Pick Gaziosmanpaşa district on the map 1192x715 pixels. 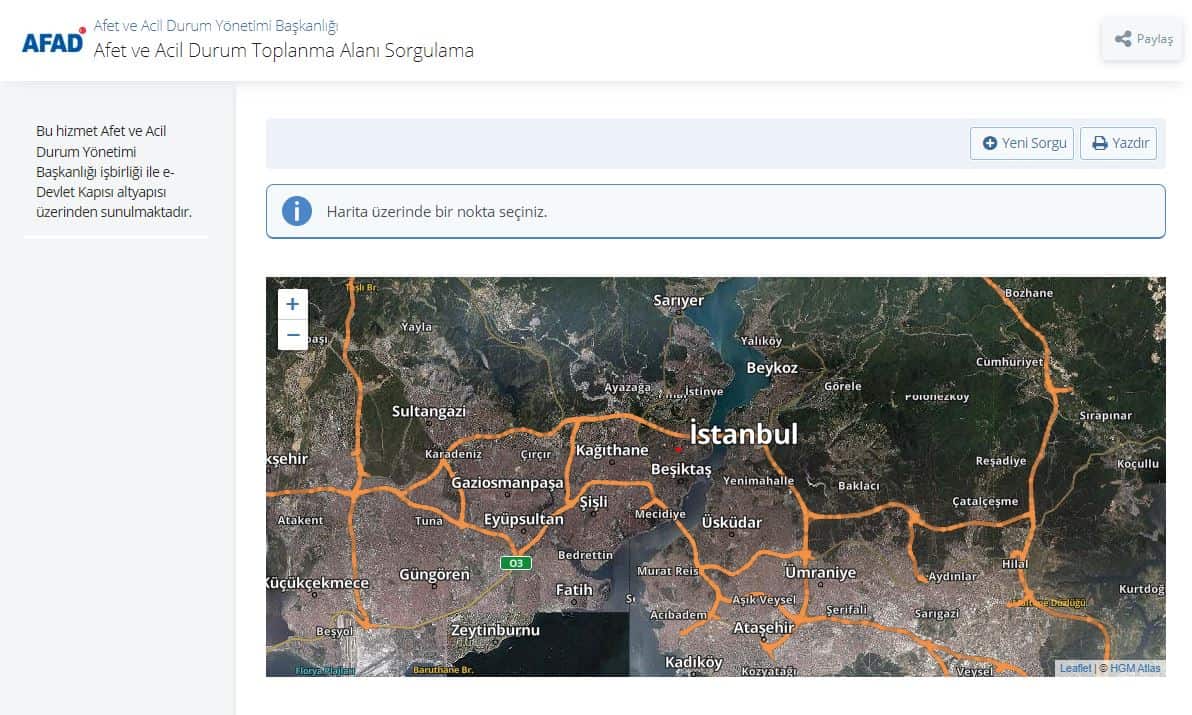[x=507, y=482]
